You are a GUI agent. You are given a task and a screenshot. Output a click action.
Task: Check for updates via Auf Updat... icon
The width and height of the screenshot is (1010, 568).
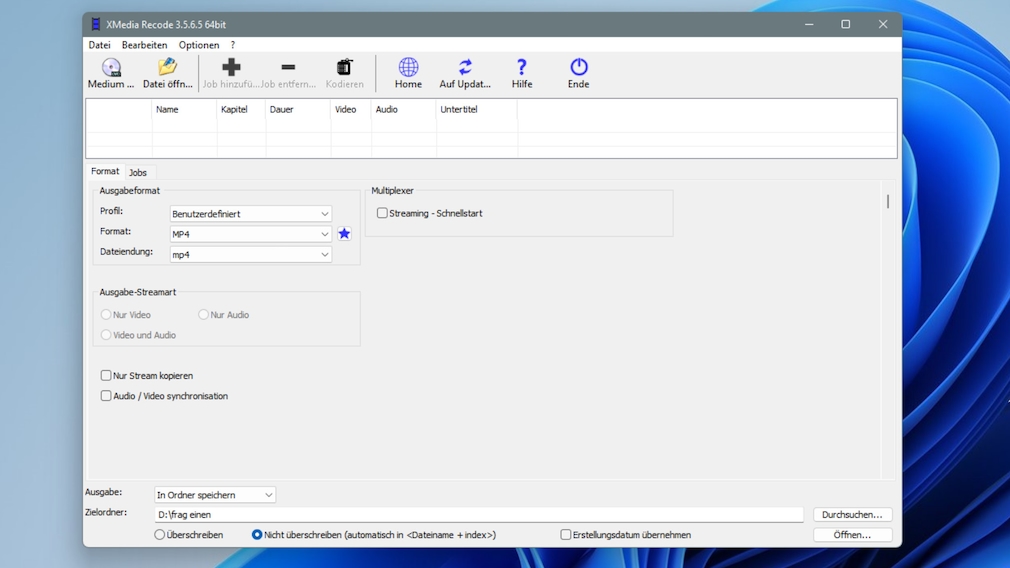pos(465,68)
